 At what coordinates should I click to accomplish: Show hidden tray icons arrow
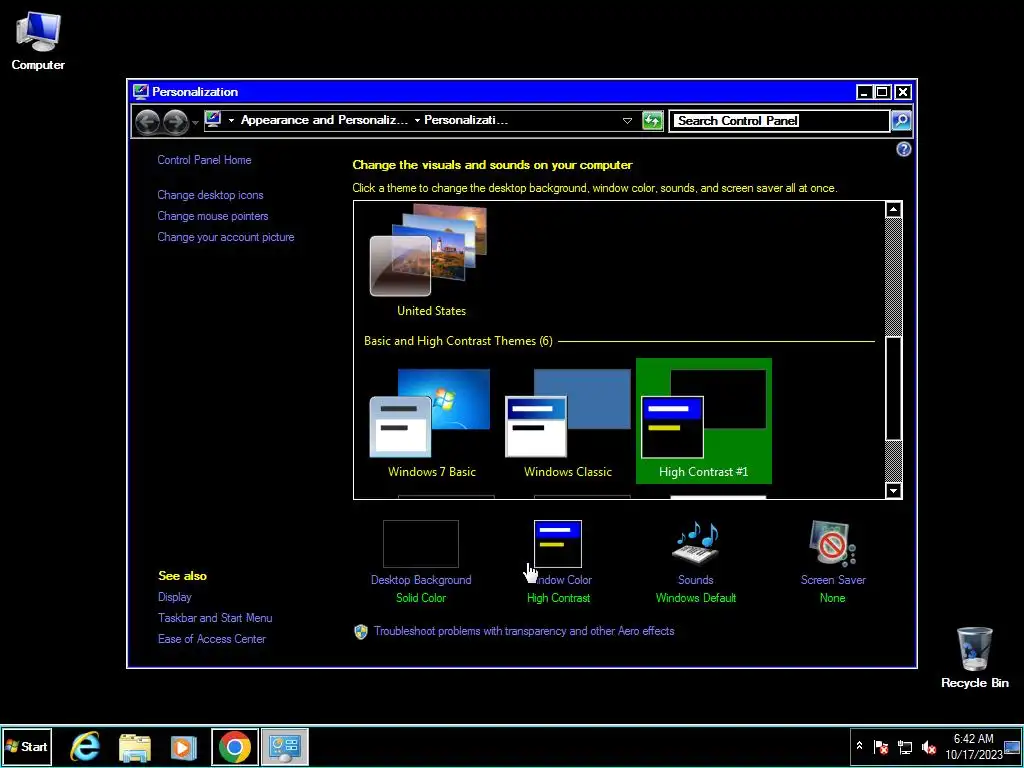pyautogui.click(x=859, y=746)
